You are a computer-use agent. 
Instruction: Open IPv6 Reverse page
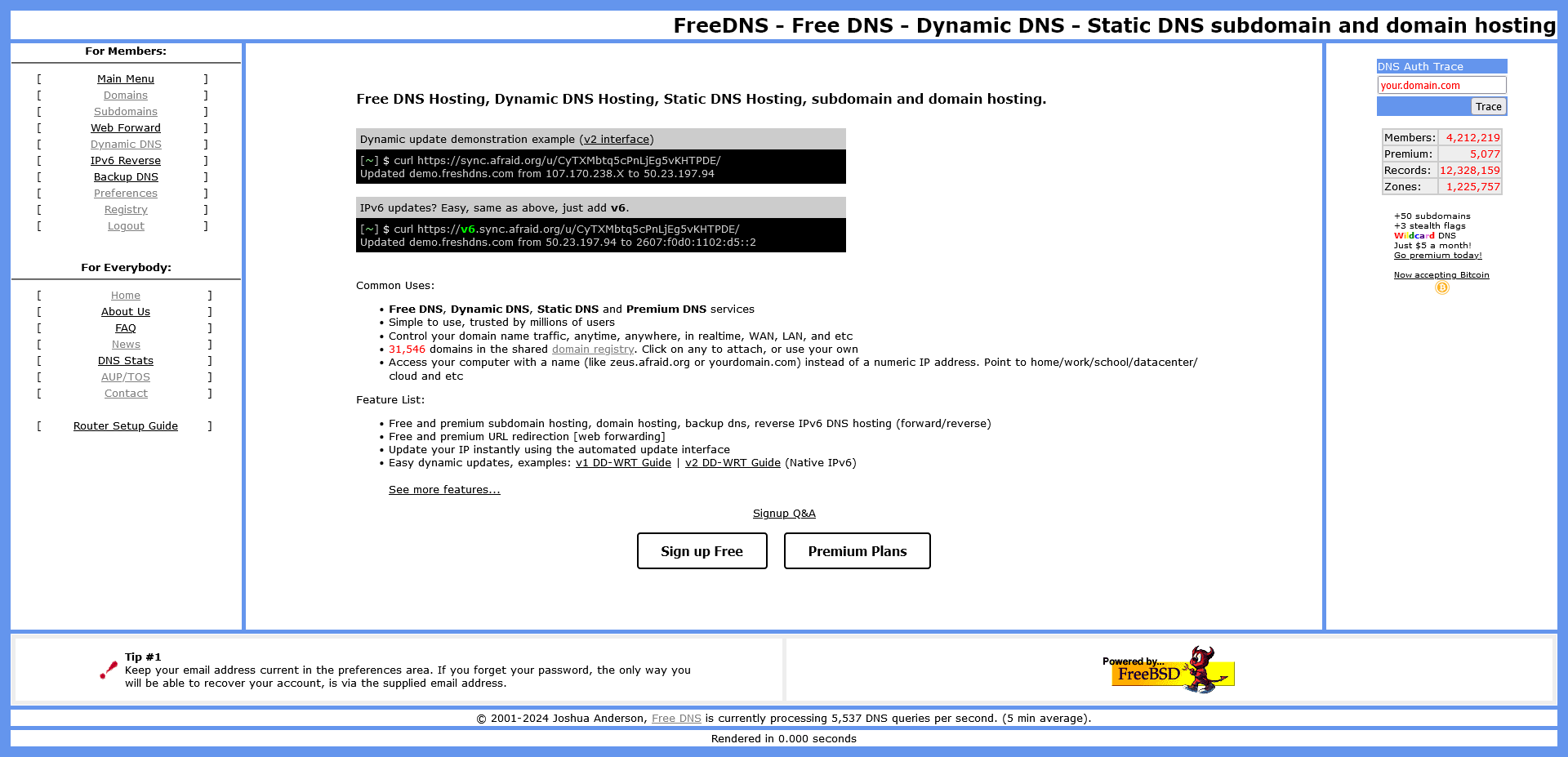[x=126, y=161]
